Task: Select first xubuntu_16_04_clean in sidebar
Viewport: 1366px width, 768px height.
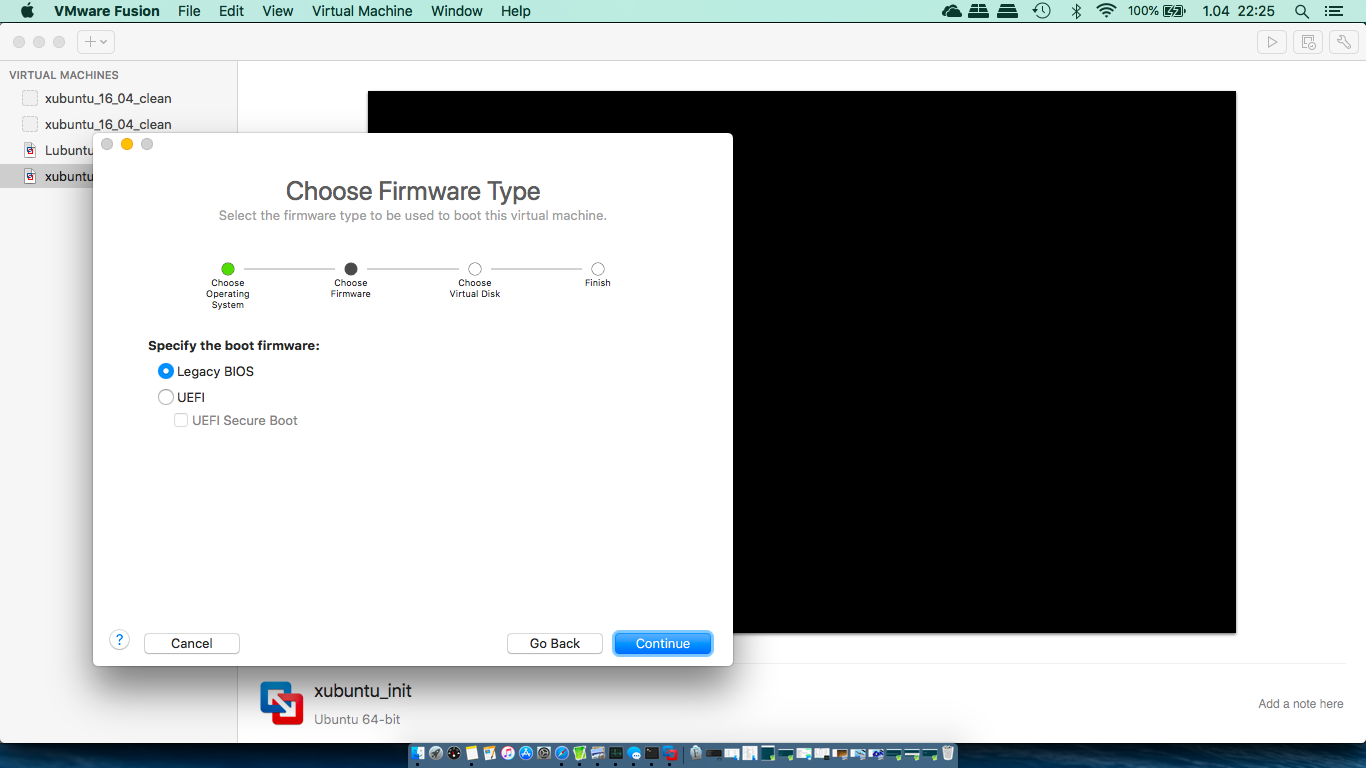Action: 108,98
